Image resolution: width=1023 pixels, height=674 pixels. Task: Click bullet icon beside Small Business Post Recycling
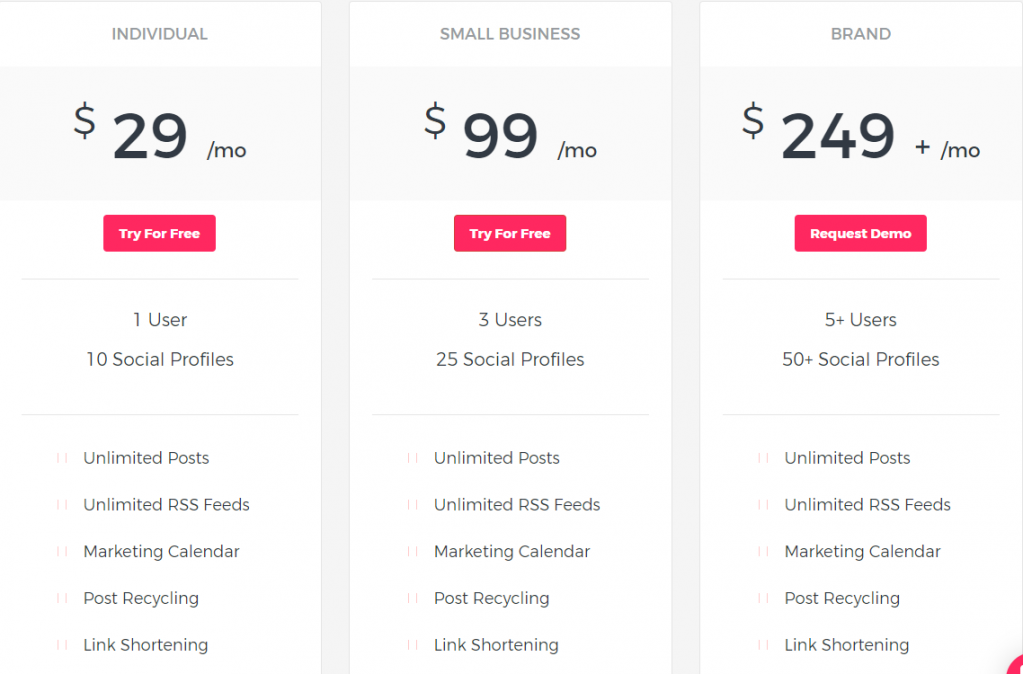412,598
